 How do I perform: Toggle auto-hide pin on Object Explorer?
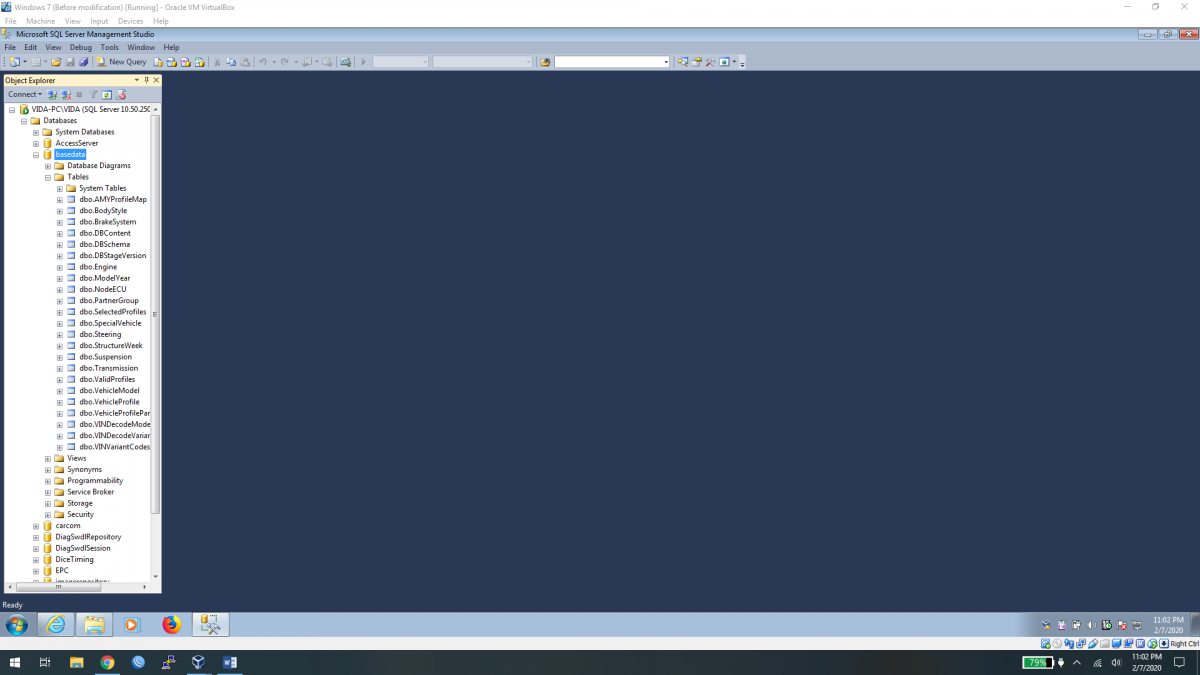pyautogui.click(x=145, y=80)
